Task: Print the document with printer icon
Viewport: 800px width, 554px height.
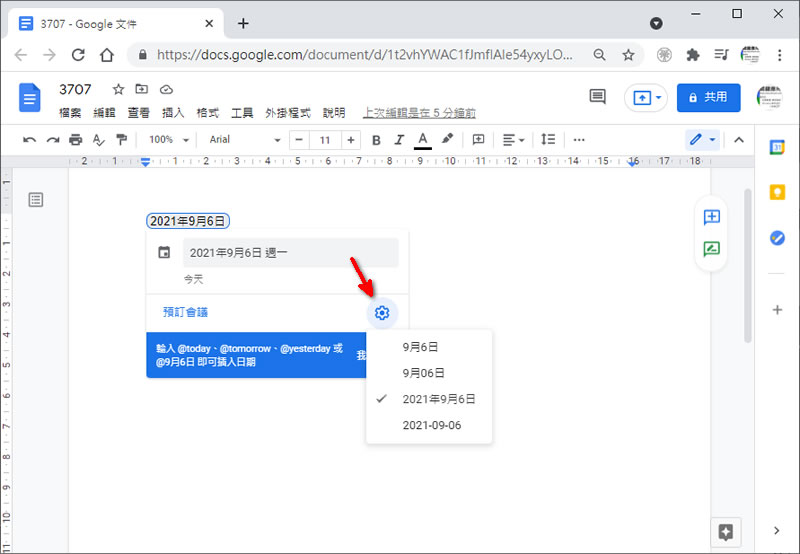Action: pos(76,140)
